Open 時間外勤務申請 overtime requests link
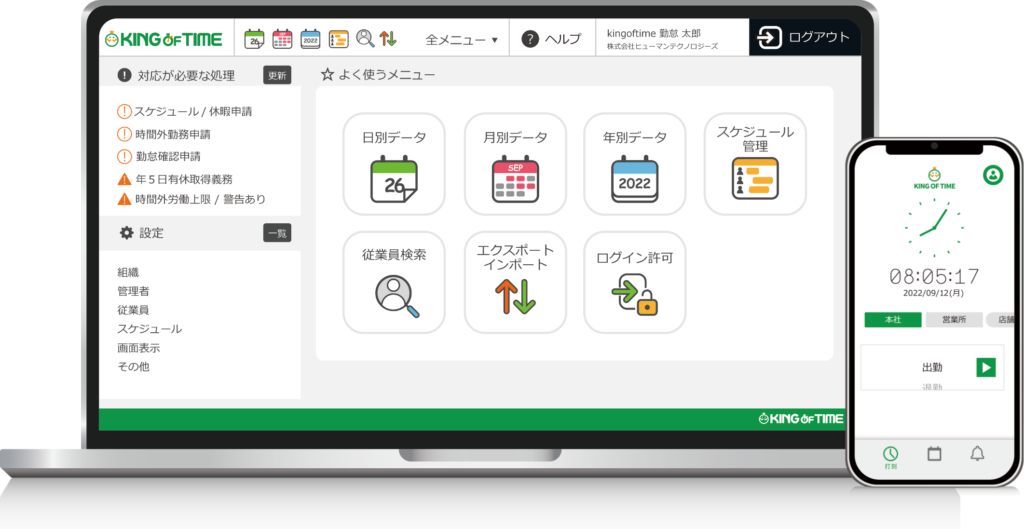1024x529 pixels. coord(171,134)
